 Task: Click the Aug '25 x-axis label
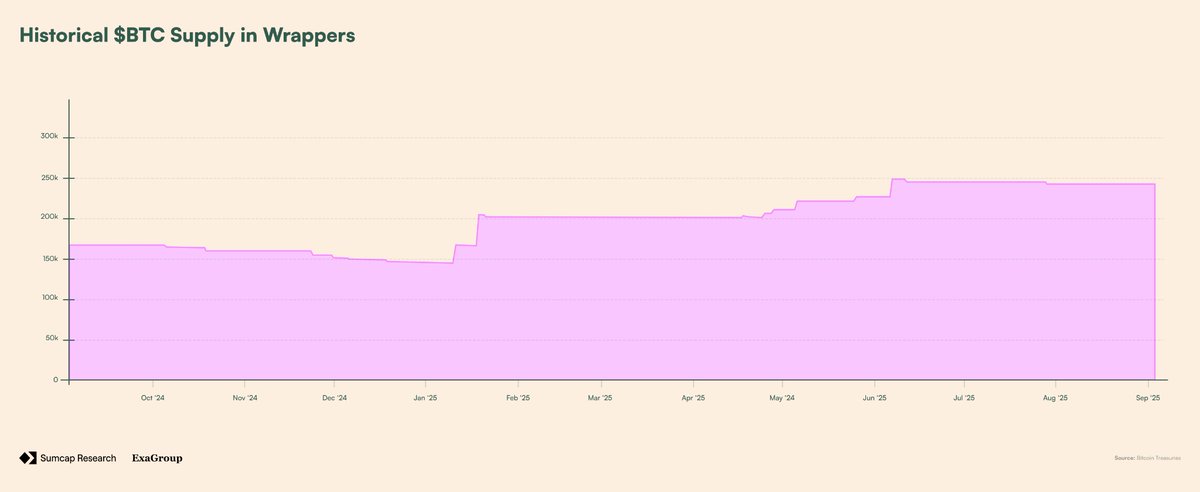(x=1056, y=398)
